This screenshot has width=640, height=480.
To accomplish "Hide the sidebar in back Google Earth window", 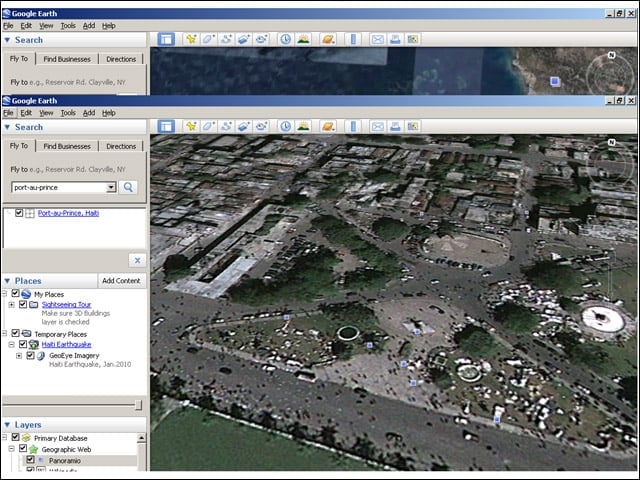I will pyautogui.click(x=166, y=40).
